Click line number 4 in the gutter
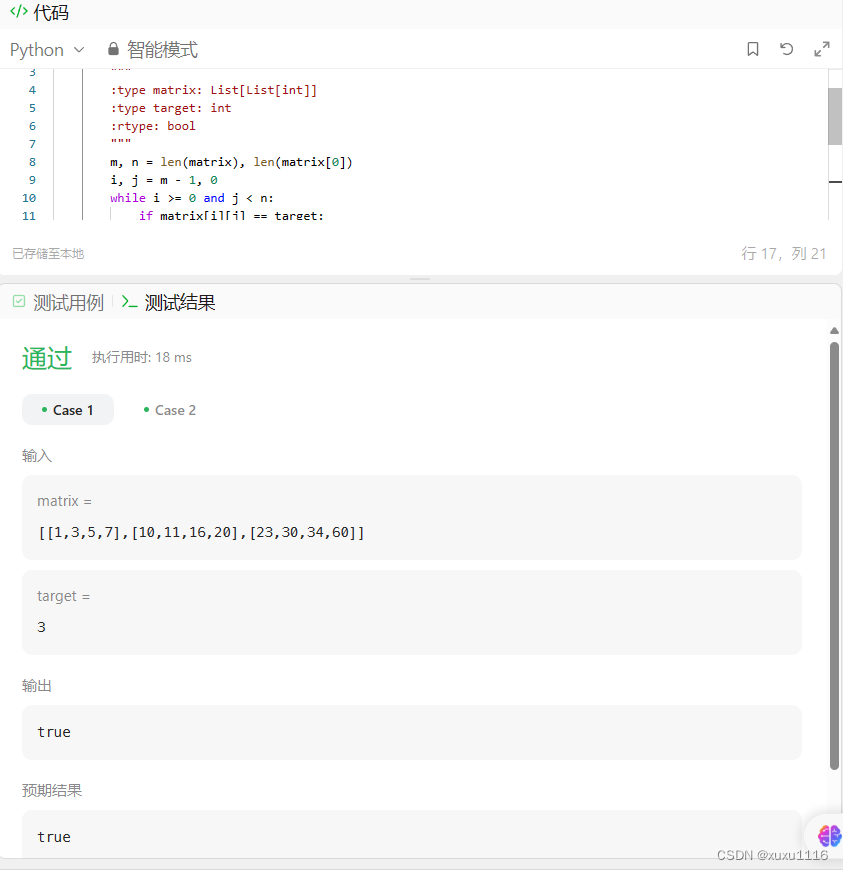Image resolution: width=843 pixels, height=870 pixels. [32, 90]
